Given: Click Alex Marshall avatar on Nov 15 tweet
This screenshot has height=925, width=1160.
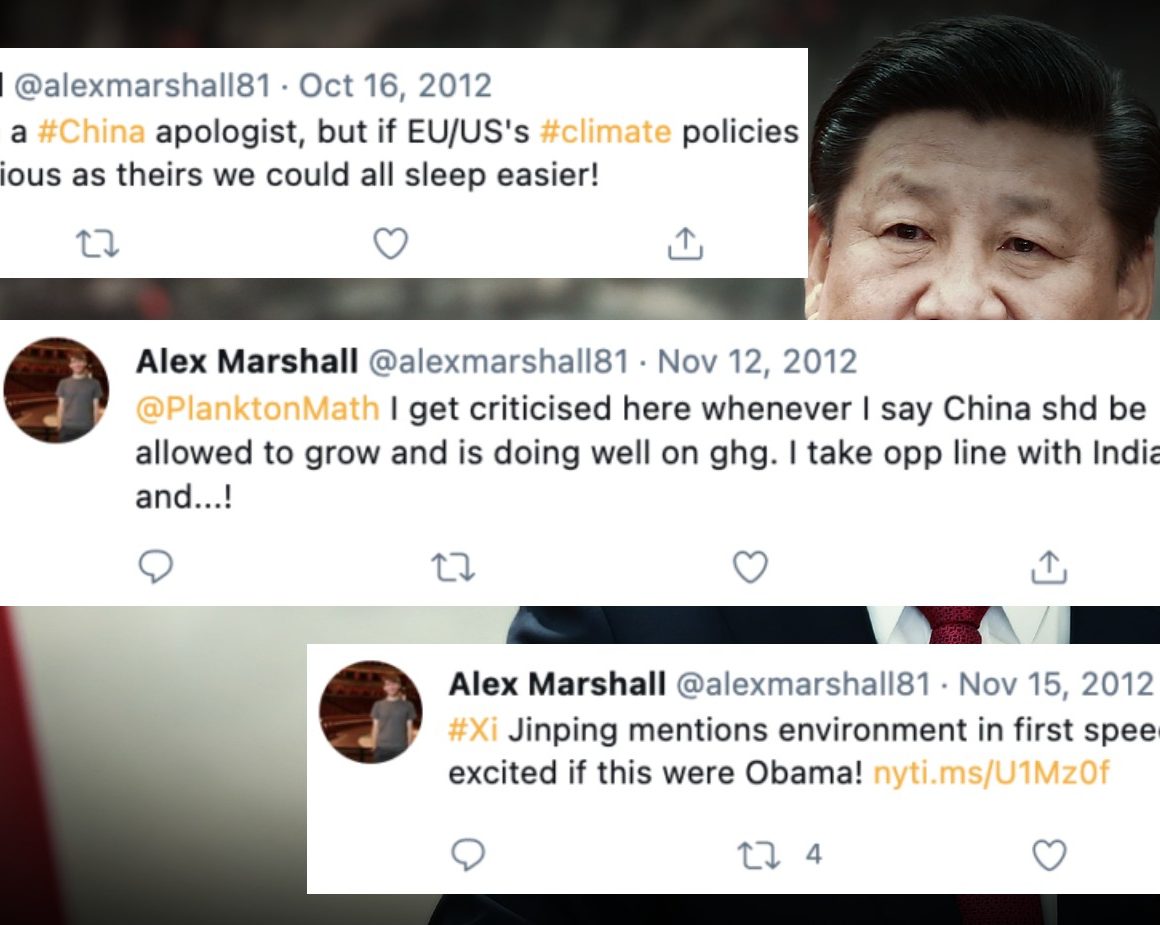Looking at the screenshot, I should pyautogui.click(x=371, y=712).
